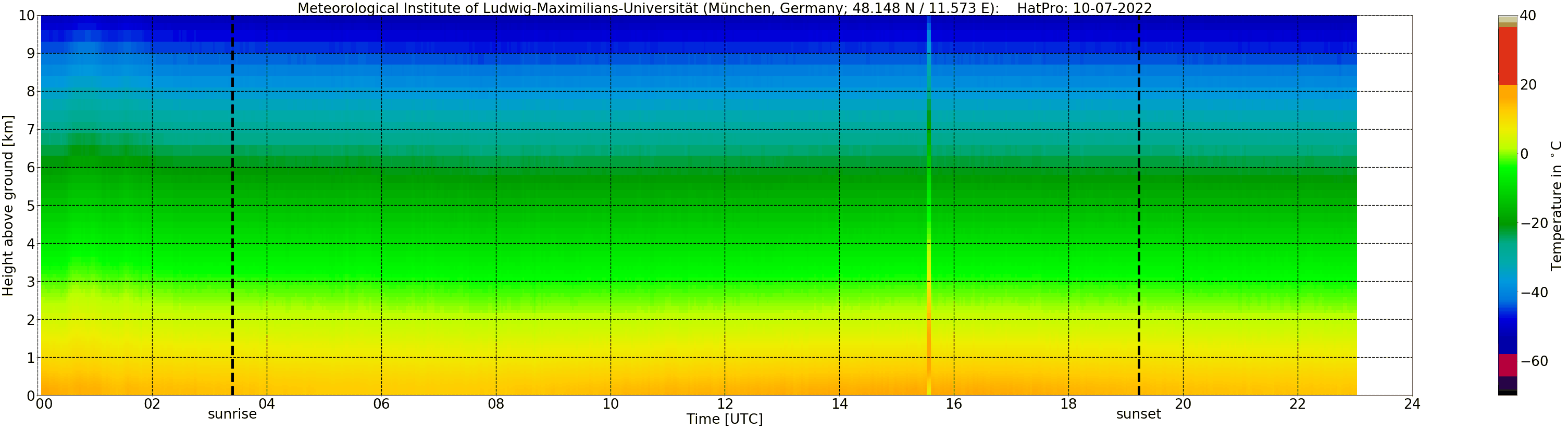Click the x-axis tick label '00'
This screenshot has height=429, width=1568.
point(44,404)
